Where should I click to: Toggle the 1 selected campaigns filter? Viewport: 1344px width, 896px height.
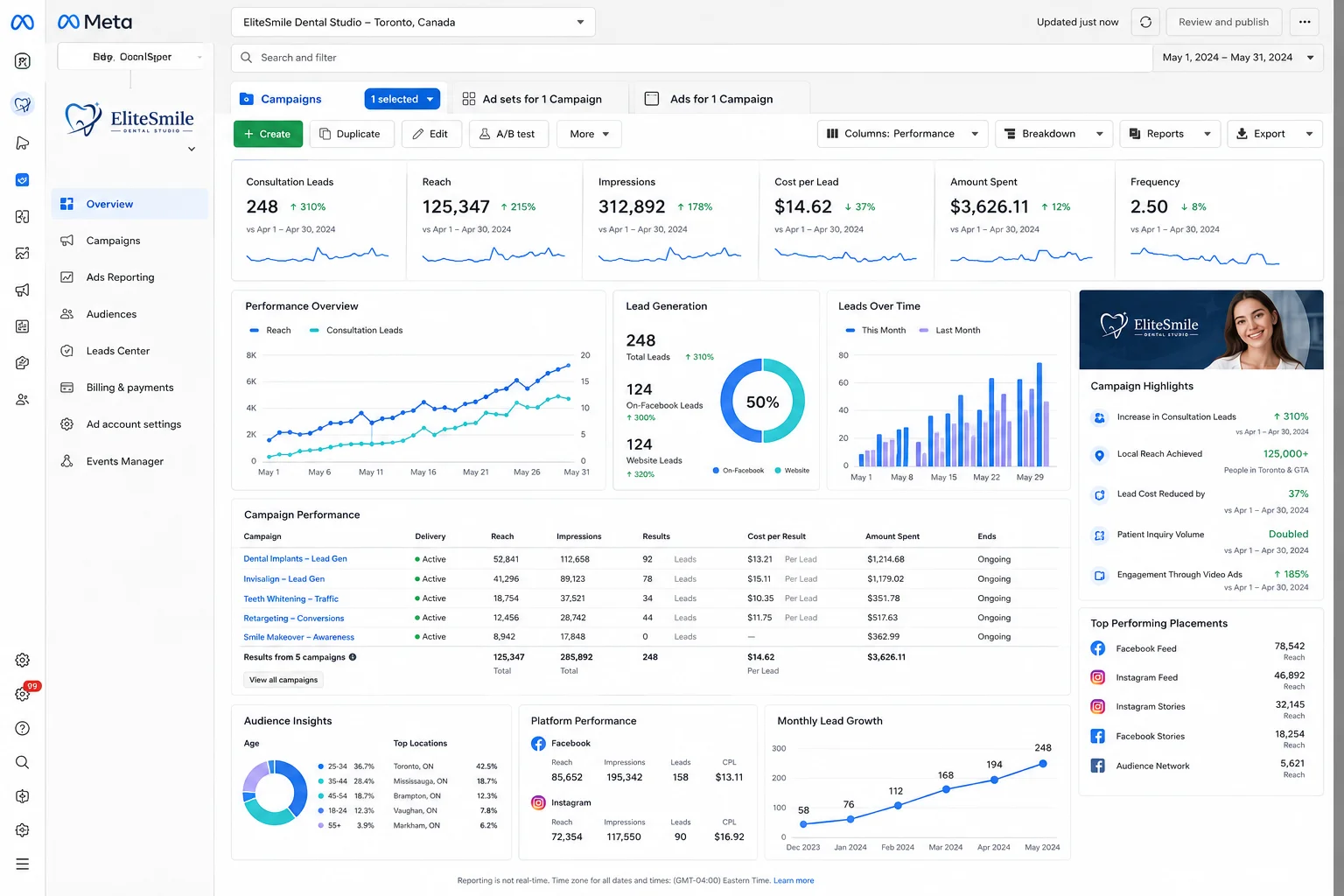tap(402, 99)
